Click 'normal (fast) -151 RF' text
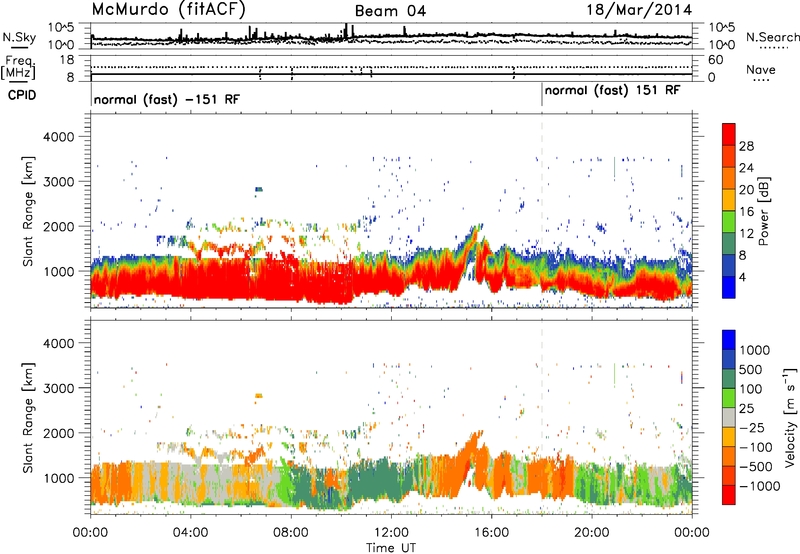Viewport: 800px width, 554px height. (167, 99)
